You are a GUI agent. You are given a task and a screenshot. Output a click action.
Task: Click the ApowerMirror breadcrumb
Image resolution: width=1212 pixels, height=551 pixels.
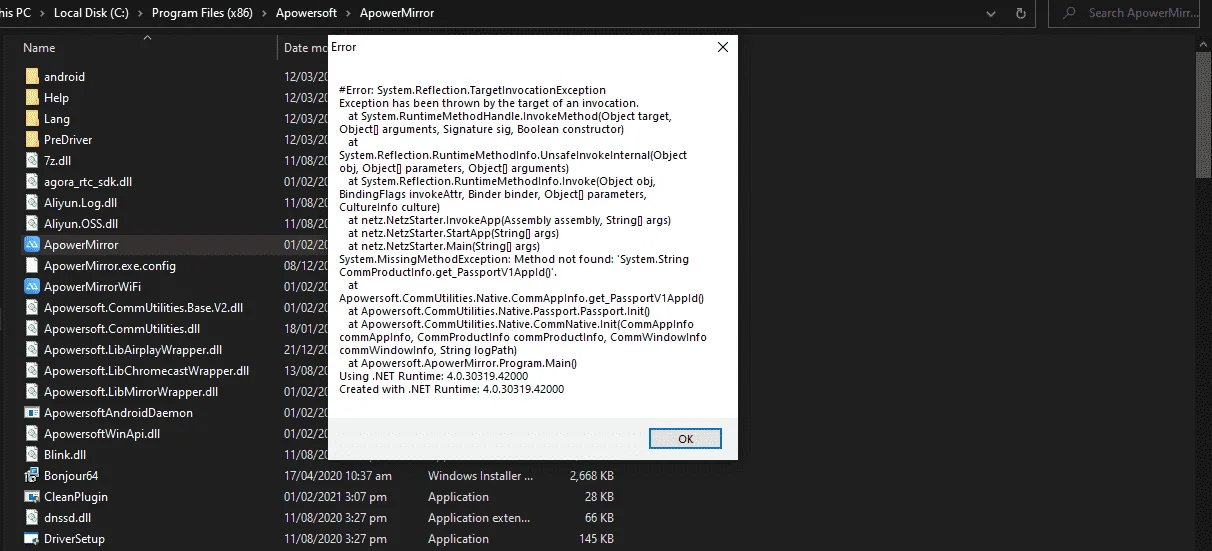[399, 13]
